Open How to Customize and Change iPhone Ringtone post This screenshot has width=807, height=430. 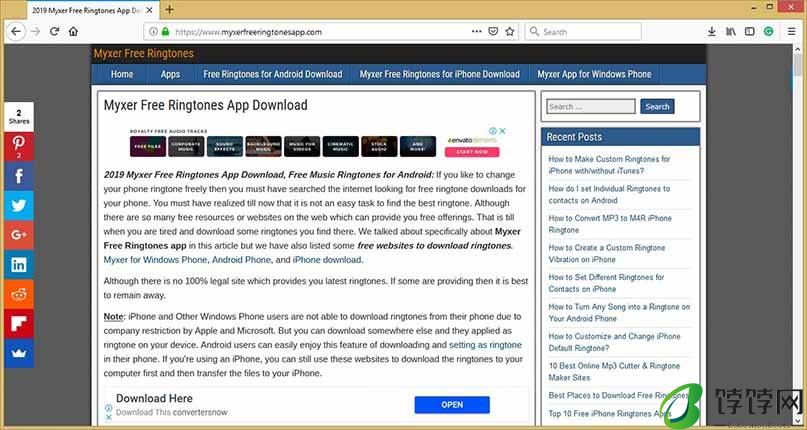tap(615, 342)
